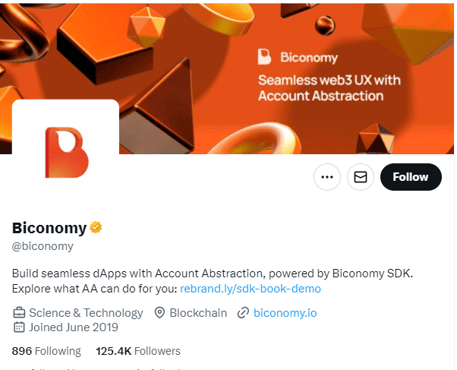Image resolution: width=457 pixels, height=370 pixels.
Task: Click the location pin icon
Action: (160, 313)
